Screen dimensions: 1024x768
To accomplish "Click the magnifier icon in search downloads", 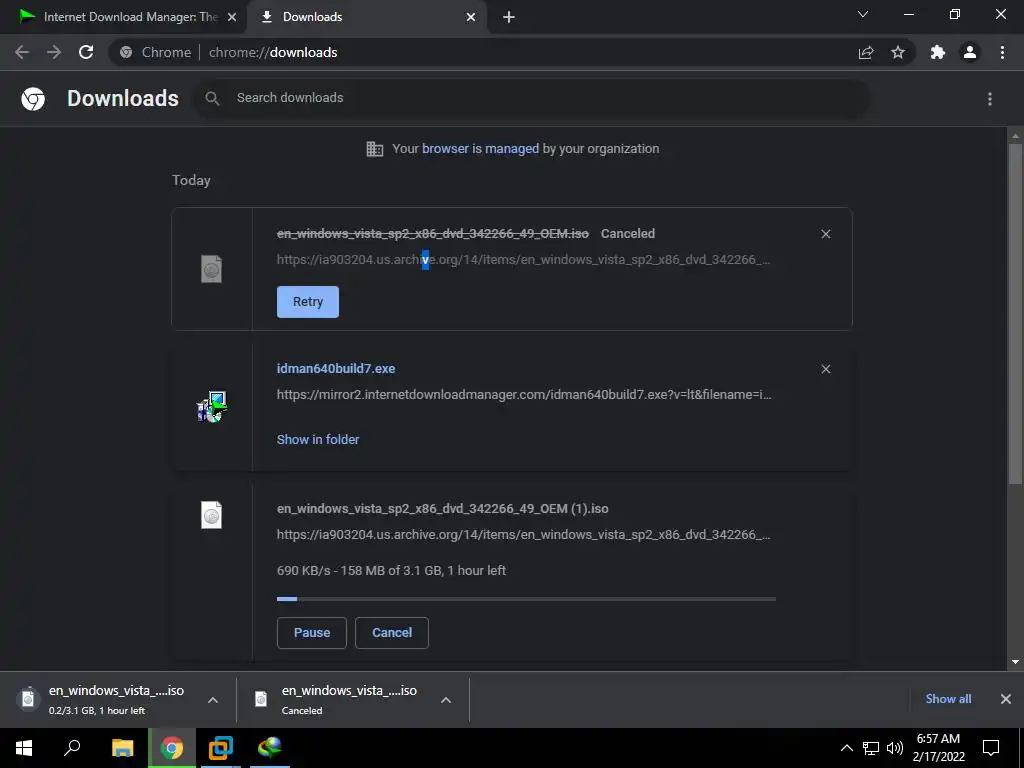I will (212, 98).
